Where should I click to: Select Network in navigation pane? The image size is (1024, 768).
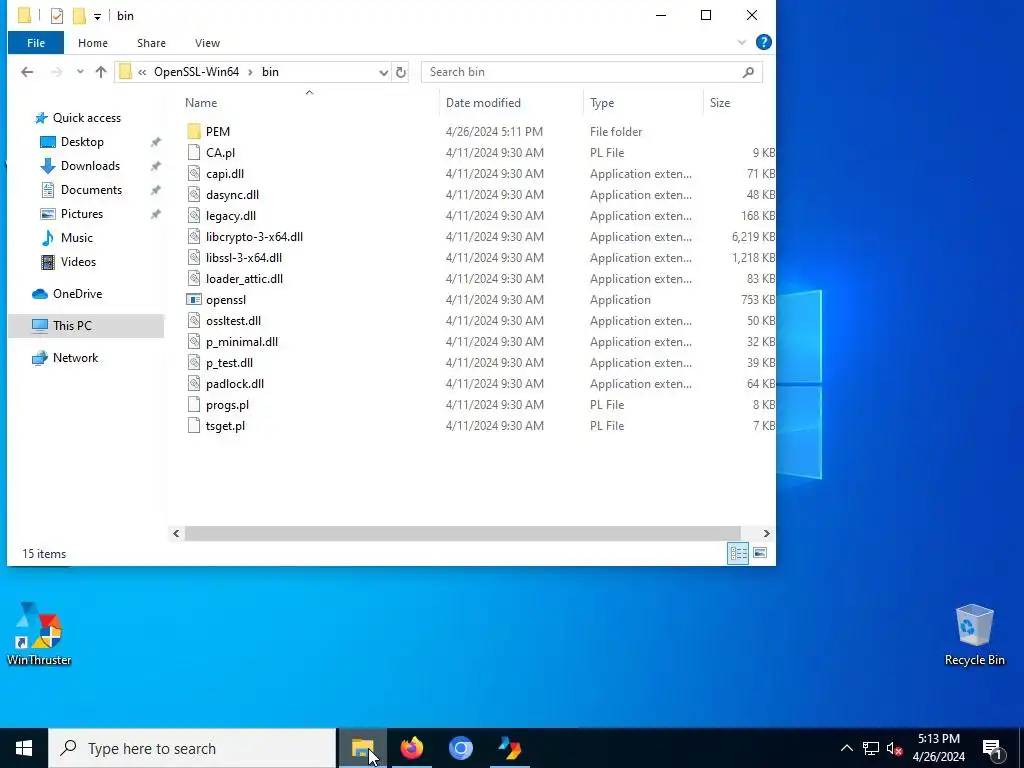pyautogui.click(x=75, y=358)
